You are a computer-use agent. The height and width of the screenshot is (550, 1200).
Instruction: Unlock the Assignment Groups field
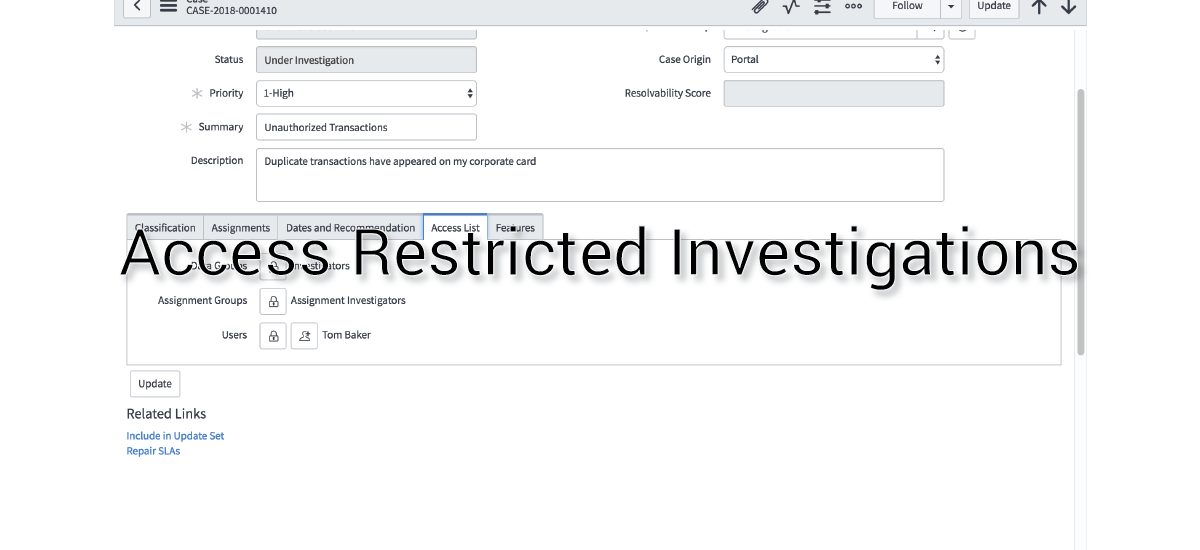273,301
